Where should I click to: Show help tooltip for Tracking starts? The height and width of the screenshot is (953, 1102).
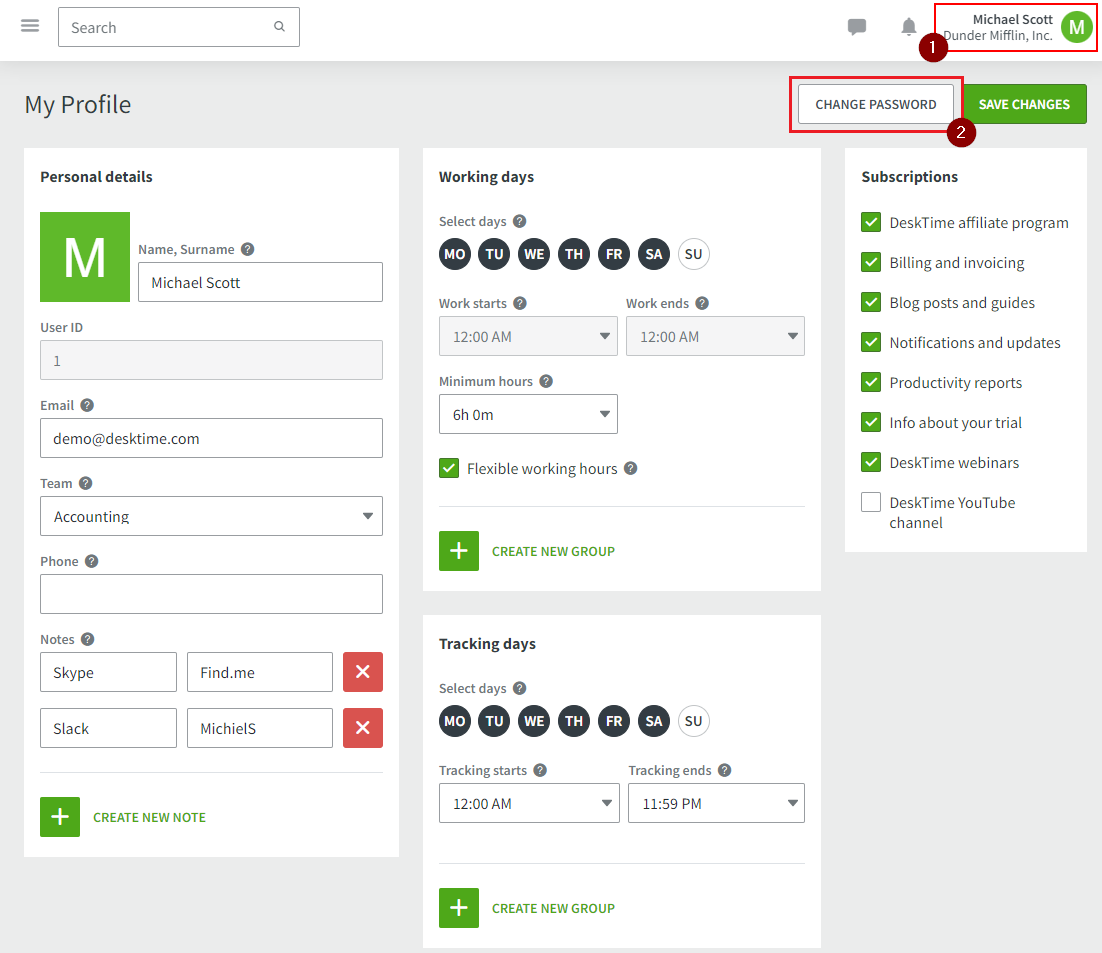[x=540, y=771]
